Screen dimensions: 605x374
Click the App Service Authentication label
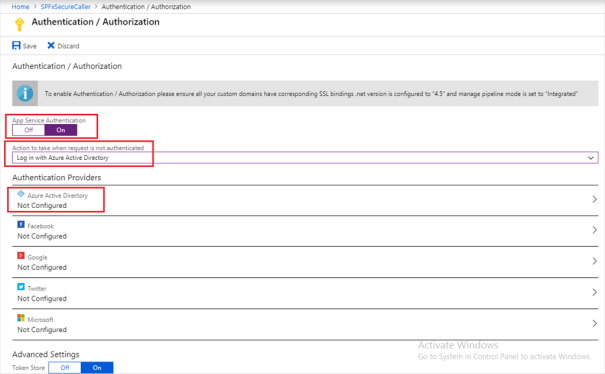tap(49, 120)
